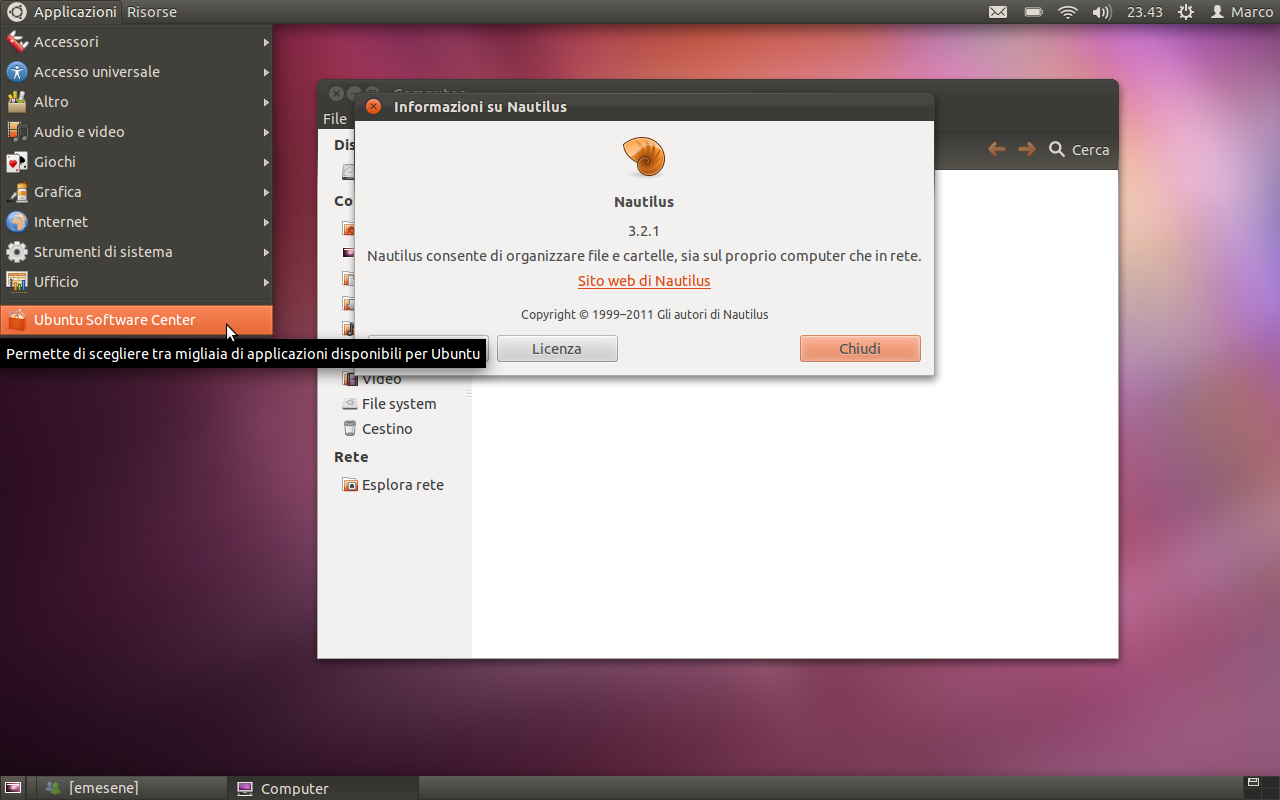Image resolution: width=1280 pixels, height=800 pixels.
Task: Click the Wi-Fi network indicator icon
Action: (x=1068, y=12)
